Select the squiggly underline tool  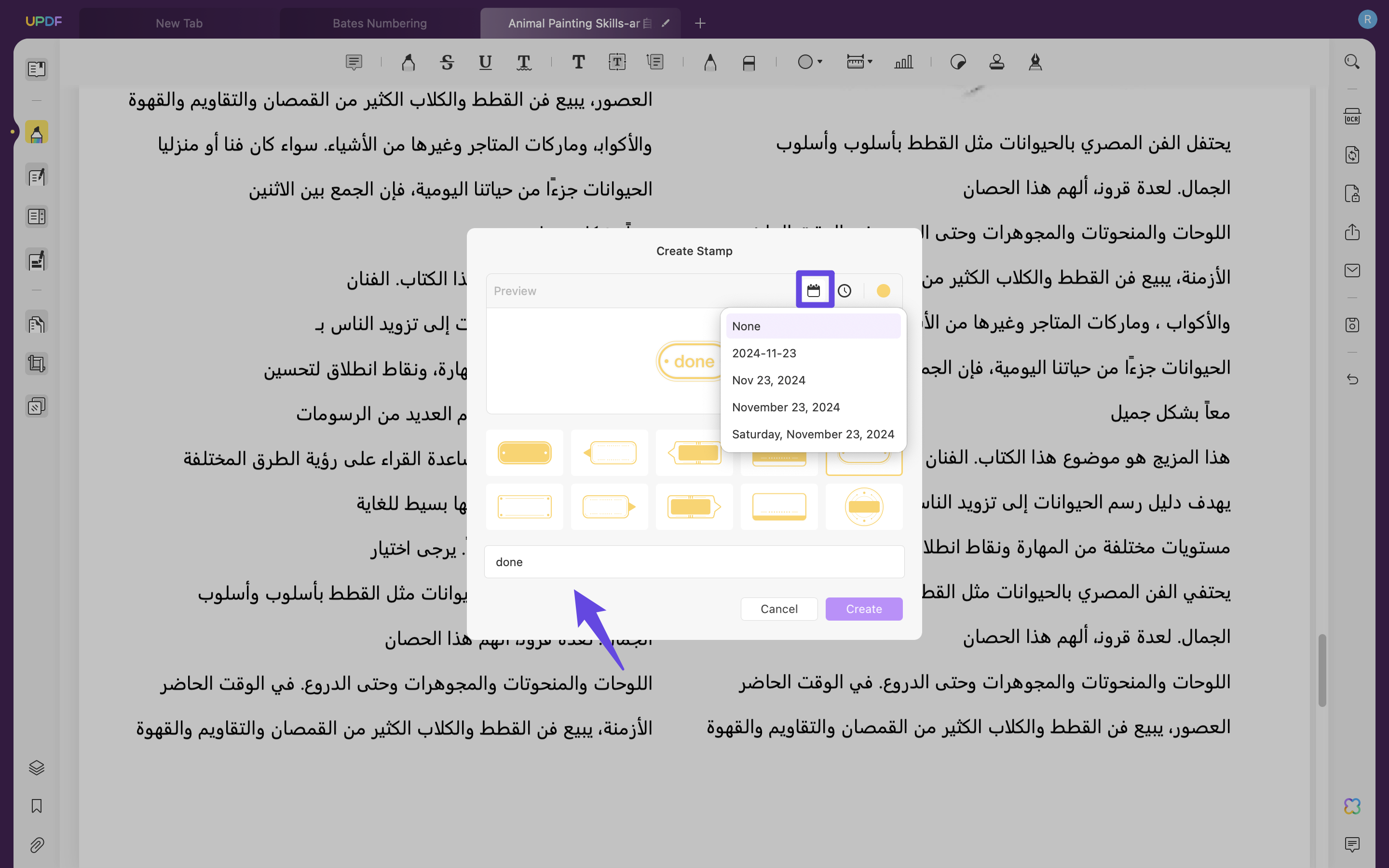(x=524, y=62)
